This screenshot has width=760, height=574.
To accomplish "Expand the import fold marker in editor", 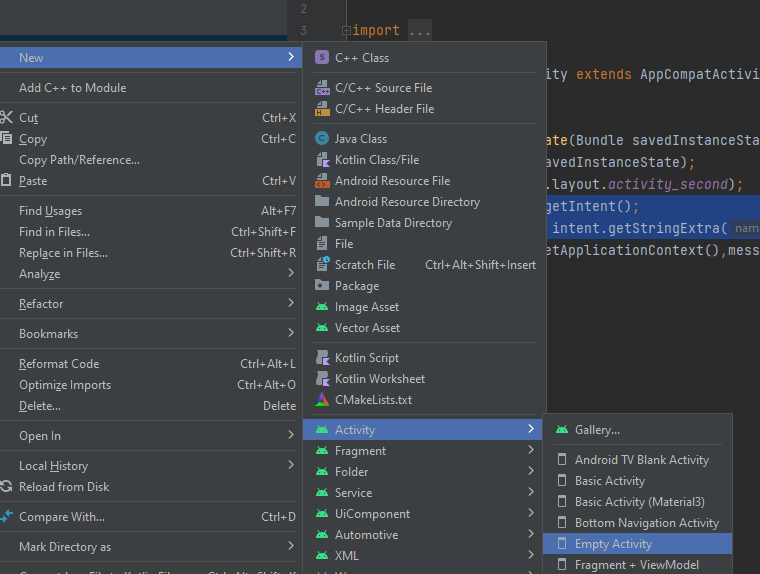I will coord(346,31).
